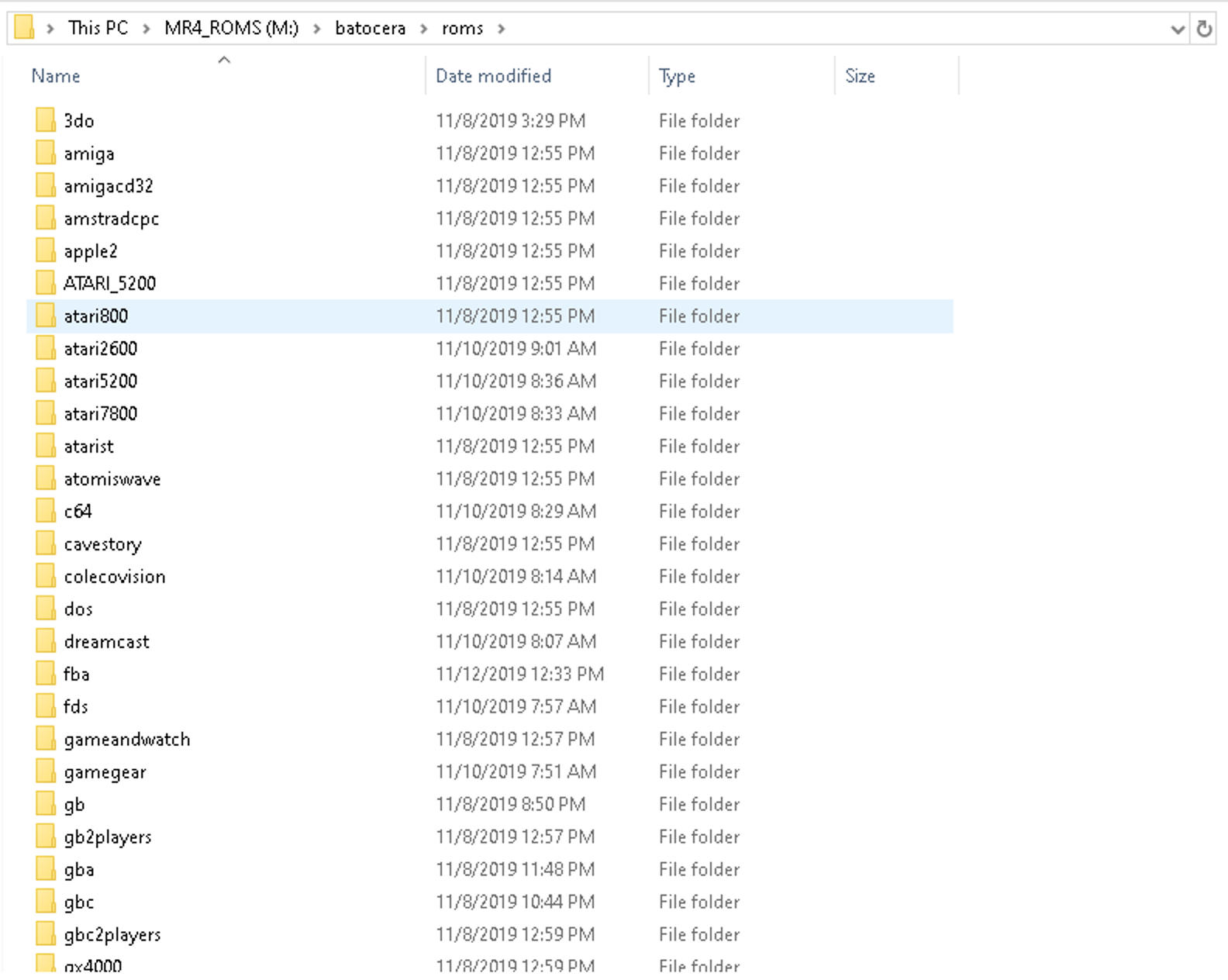The image size is (1228, 980).
Task: Click the atari800 folder icon
Action: pyautogui.click(x=46, y=316)
